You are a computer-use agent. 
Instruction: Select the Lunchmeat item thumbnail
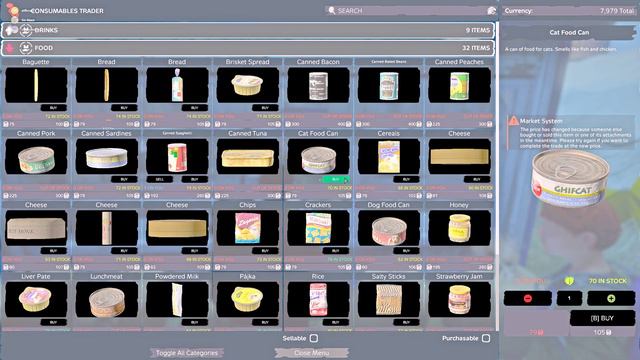[x=107, y=299]
